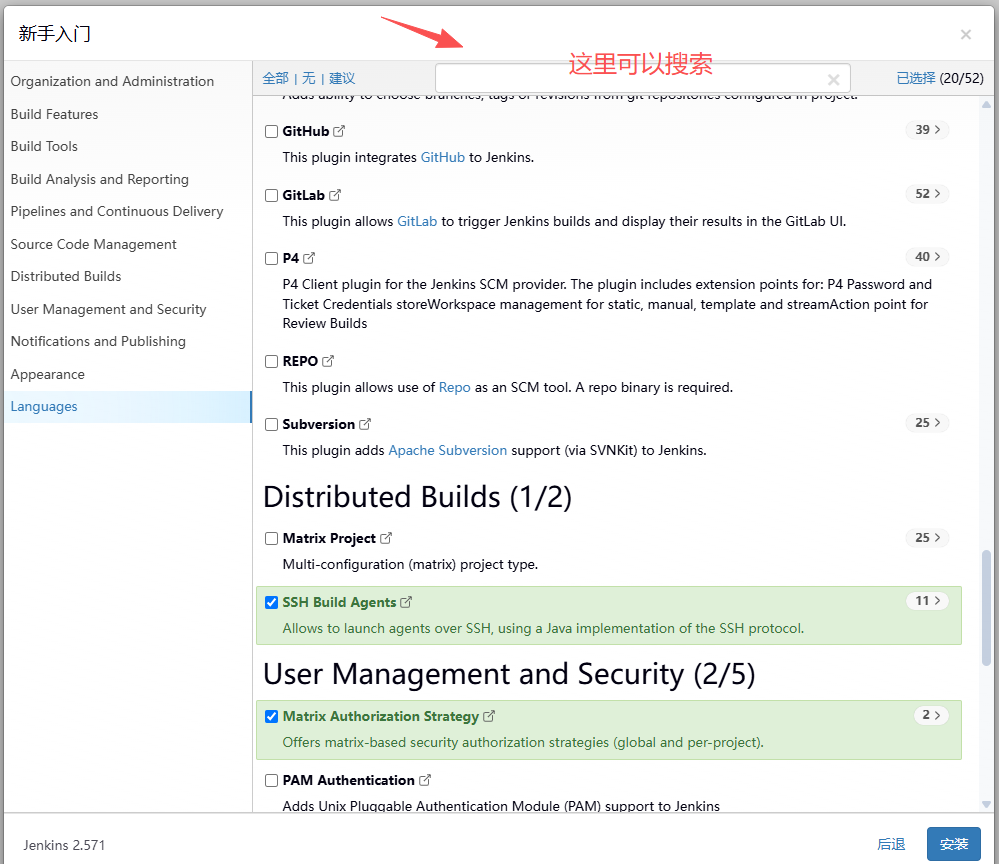Expand SSH Build Agents' 11 dependencies badge
999x864 pixels.
[927, 601]
